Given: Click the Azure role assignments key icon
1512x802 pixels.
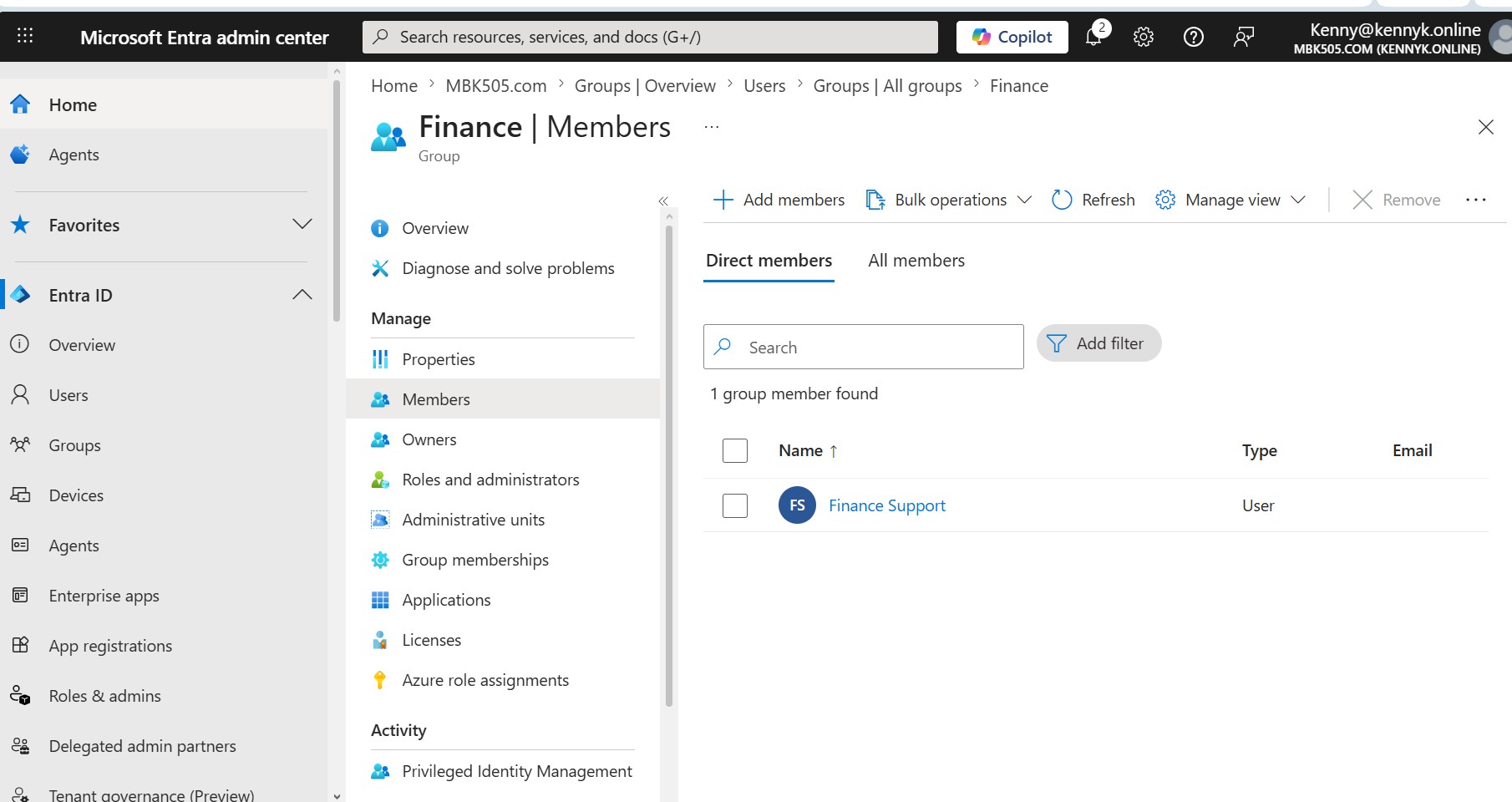Looking at the screenshot, I should 380,680.
